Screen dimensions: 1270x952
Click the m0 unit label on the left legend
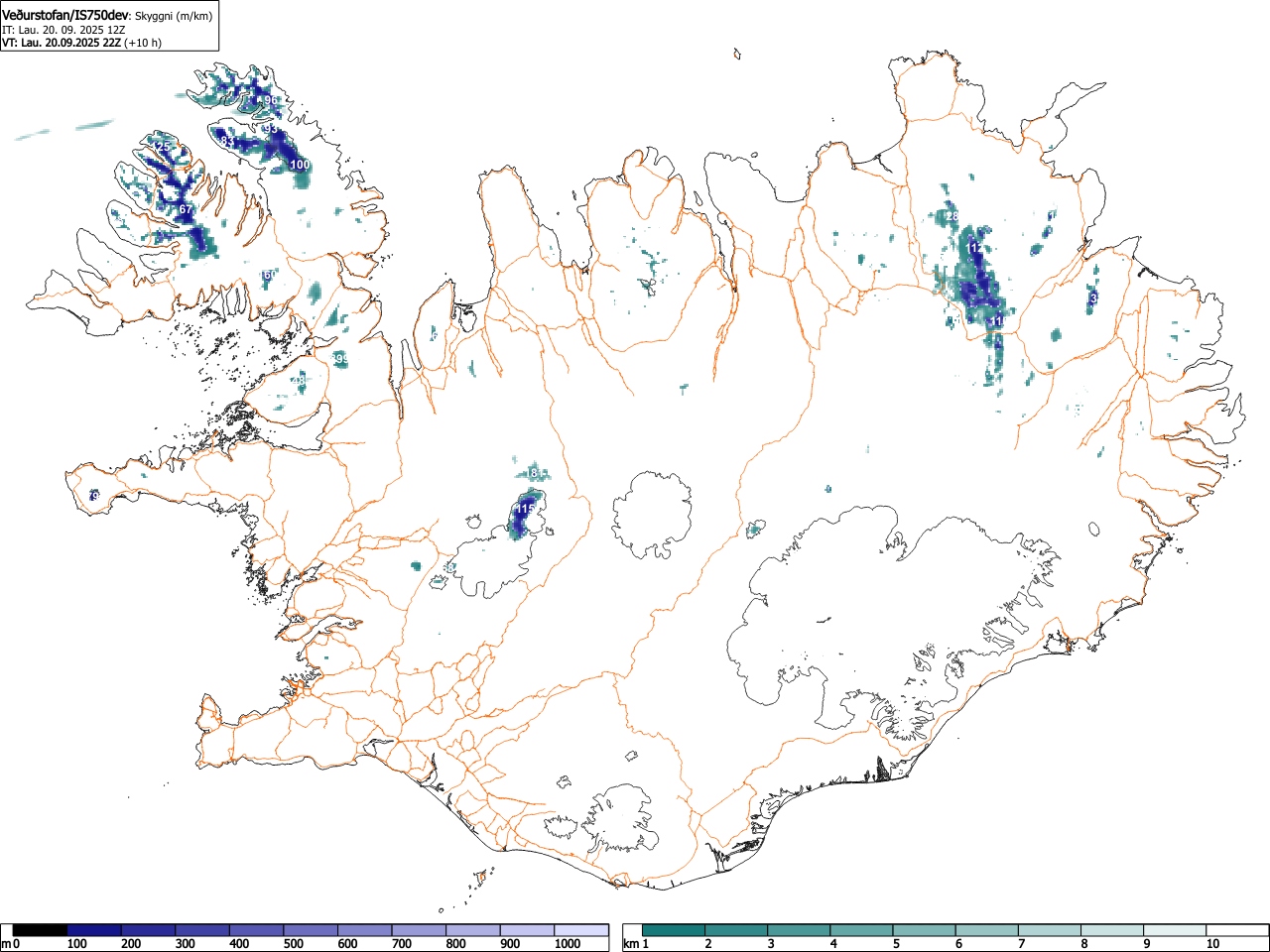[x=11, y=944]
